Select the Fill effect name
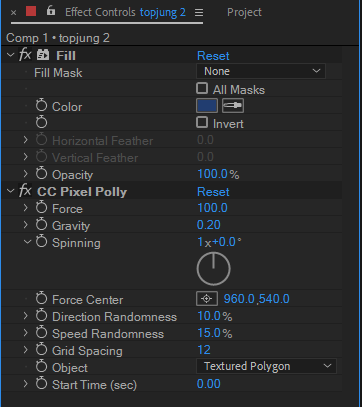Screen dimensions: 362x407 (x=66, y=56)
